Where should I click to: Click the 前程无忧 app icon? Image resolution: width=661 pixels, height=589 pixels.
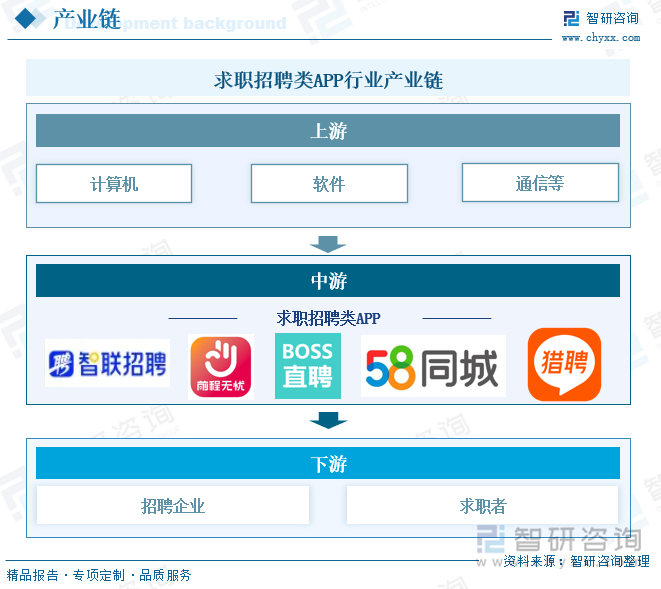221,366
